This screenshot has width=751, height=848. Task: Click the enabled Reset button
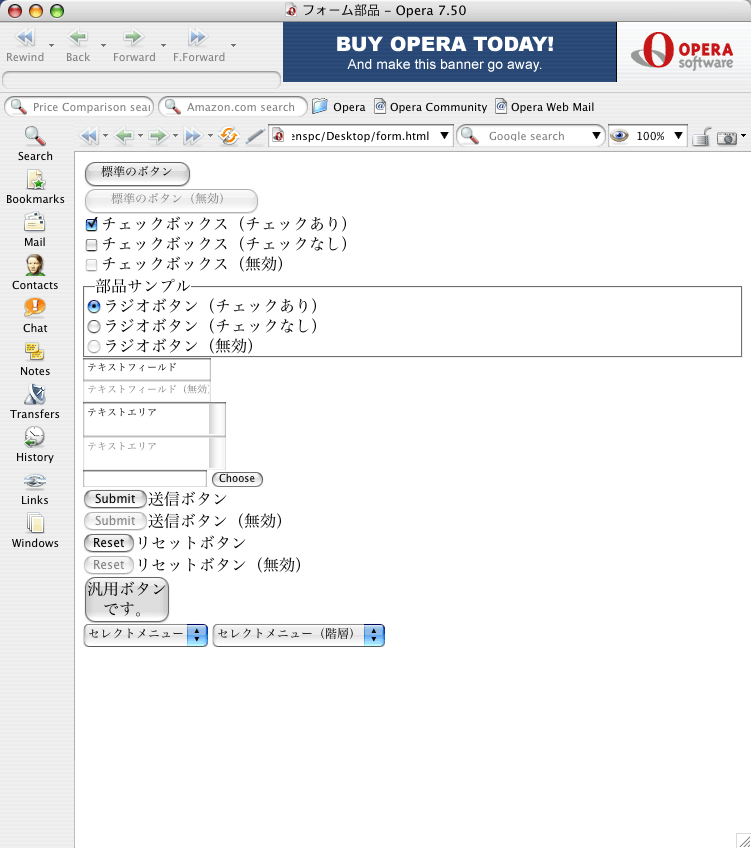pyautogui.click(x=109, y=542)
